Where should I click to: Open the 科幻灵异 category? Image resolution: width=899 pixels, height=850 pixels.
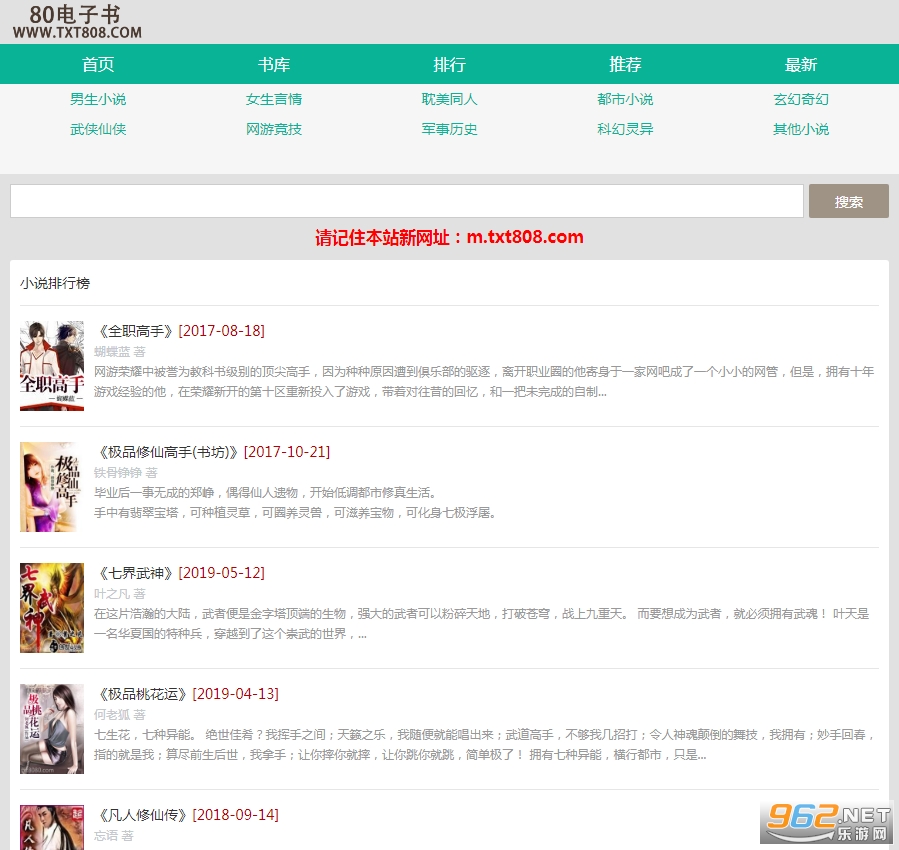625,129
